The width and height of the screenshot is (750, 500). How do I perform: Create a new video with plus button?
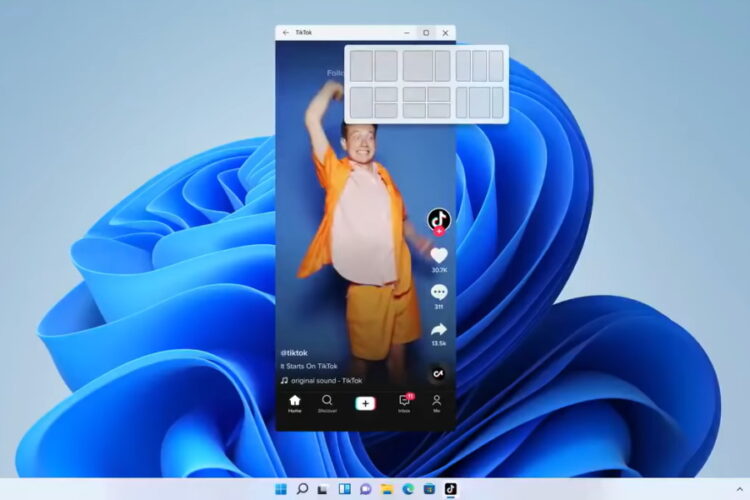click(x=365, y=404)
